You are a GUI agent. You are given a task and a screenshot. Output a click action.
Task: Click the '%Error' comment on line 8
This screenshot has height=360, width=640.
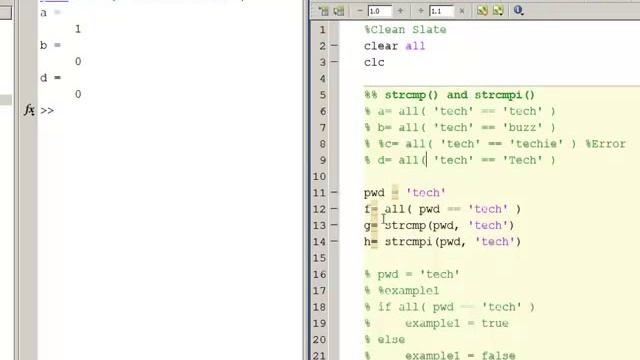605,144
